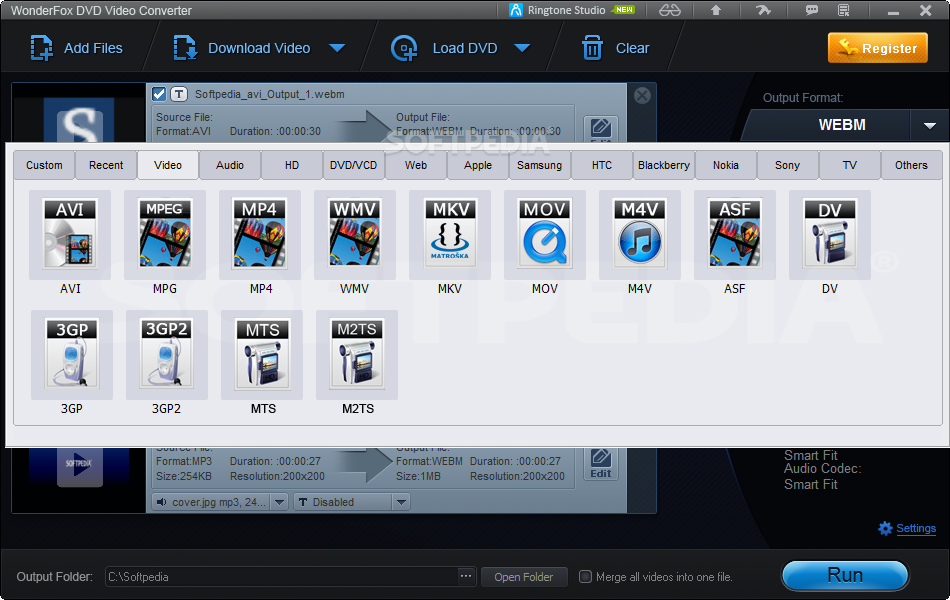The height and width of the screenshot is (600, 950).
Task: Show Apple device formats tab
Action: click(x=478, y=165)
